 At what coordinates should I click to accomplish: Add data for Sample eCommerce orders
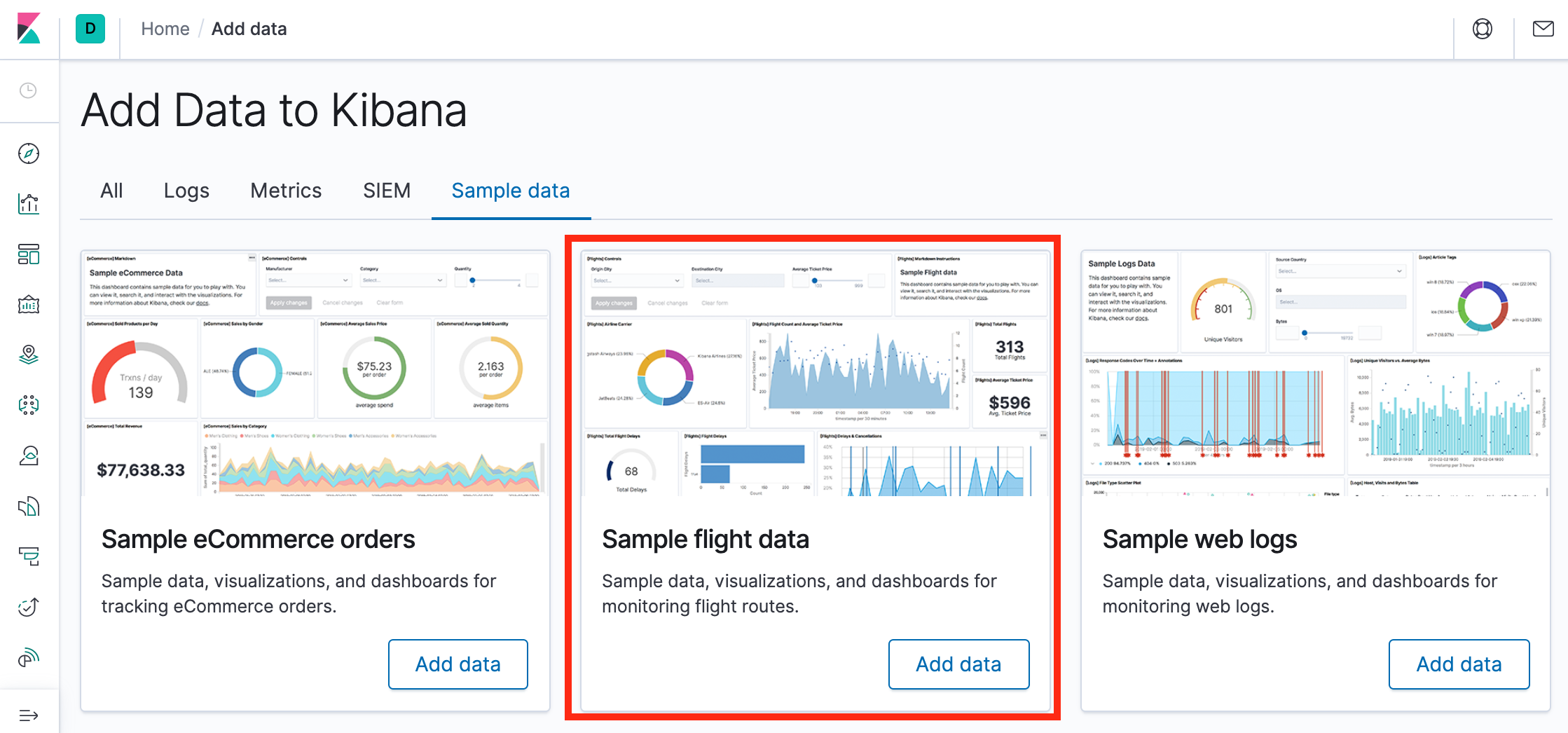(458, 664)
